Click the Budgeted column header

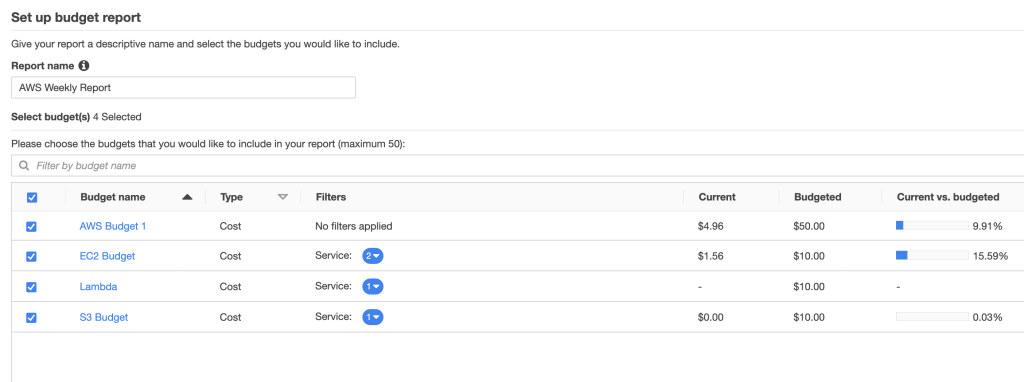click(x=818, y=197)
